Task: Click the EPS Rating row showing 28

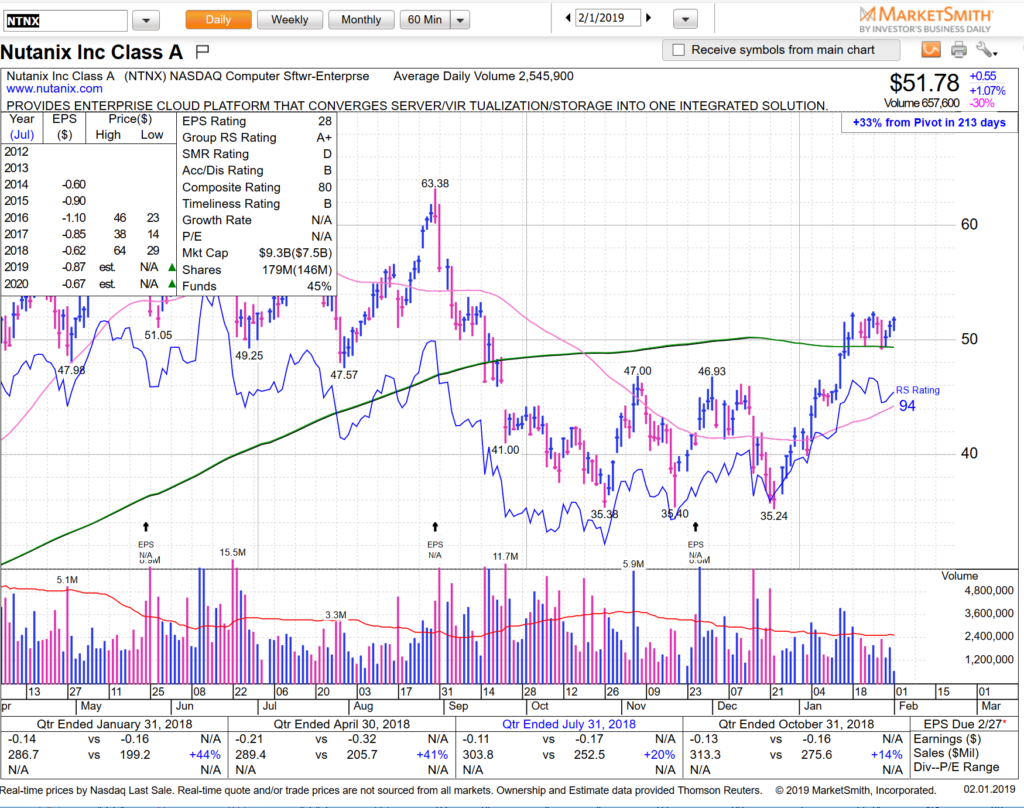Action: tap(257, 121)
